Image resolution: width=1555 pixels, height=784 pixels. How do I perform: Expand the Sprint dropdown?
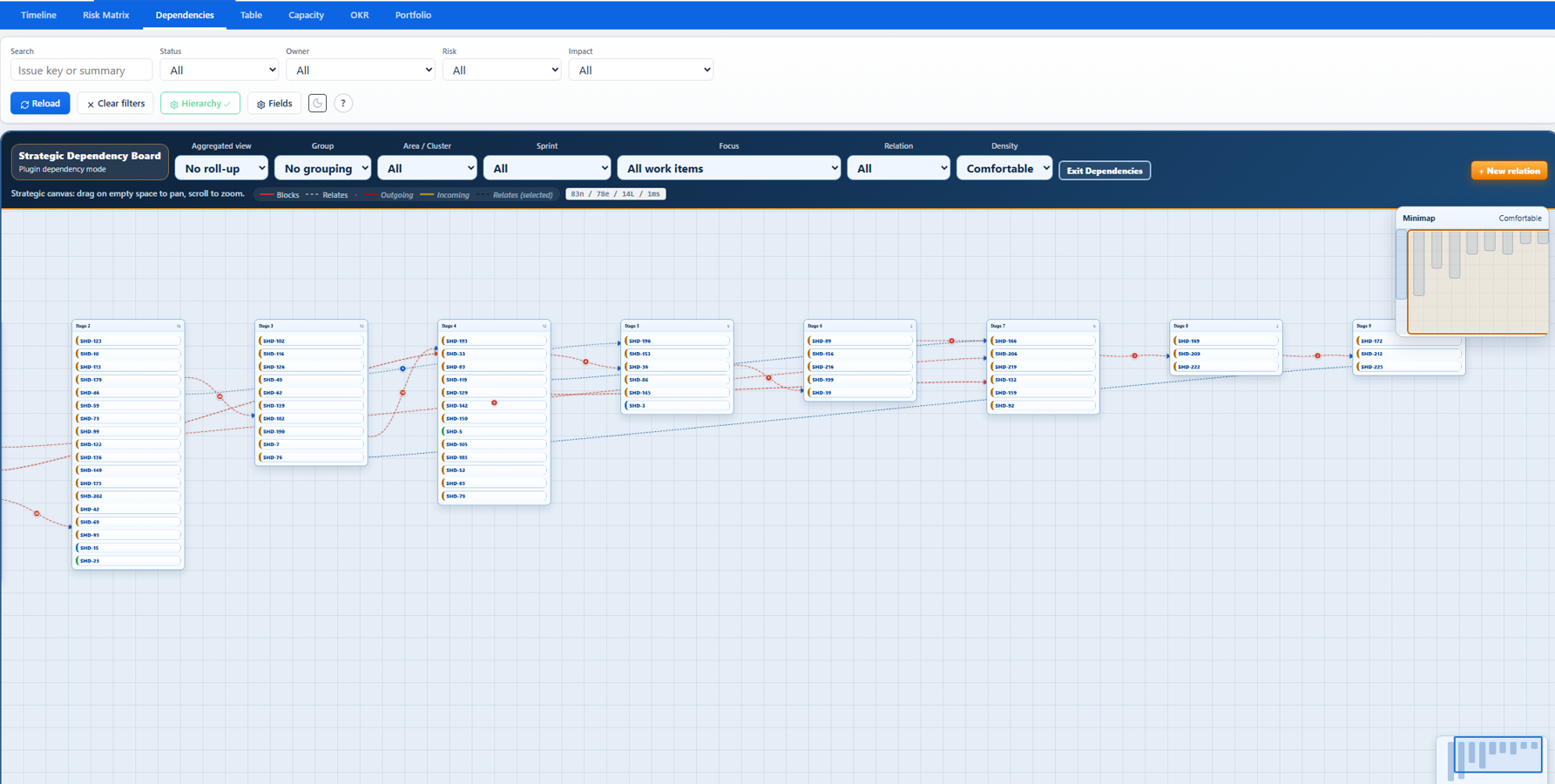point(547,167)
